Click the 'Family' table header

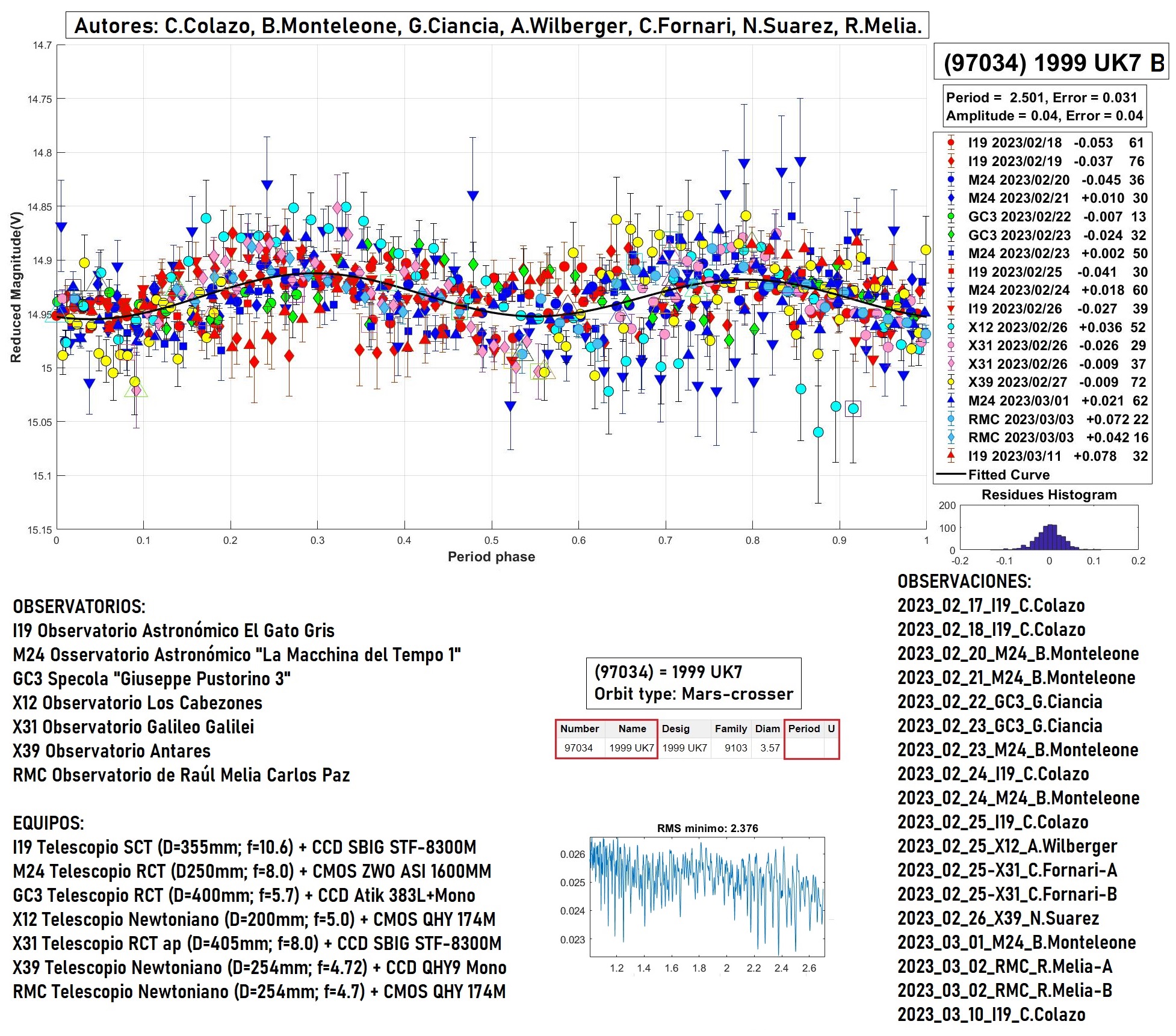[x=731, y=729]
